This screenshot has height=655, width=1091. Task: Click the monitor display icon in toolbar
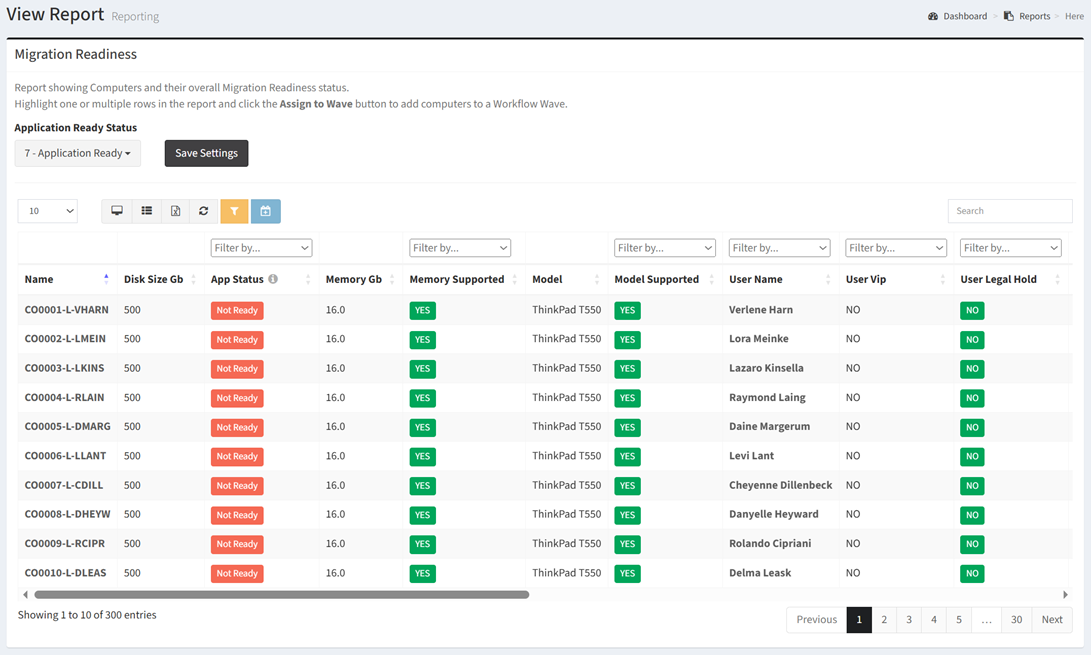(x=117, y=211)
